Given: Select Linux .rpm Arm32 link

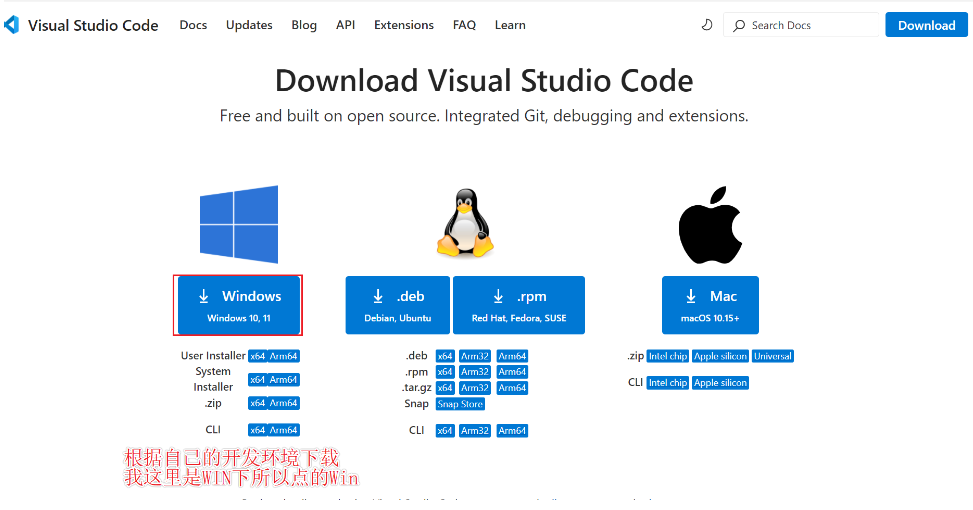Looking at the screenshot, I should point(475,372).
